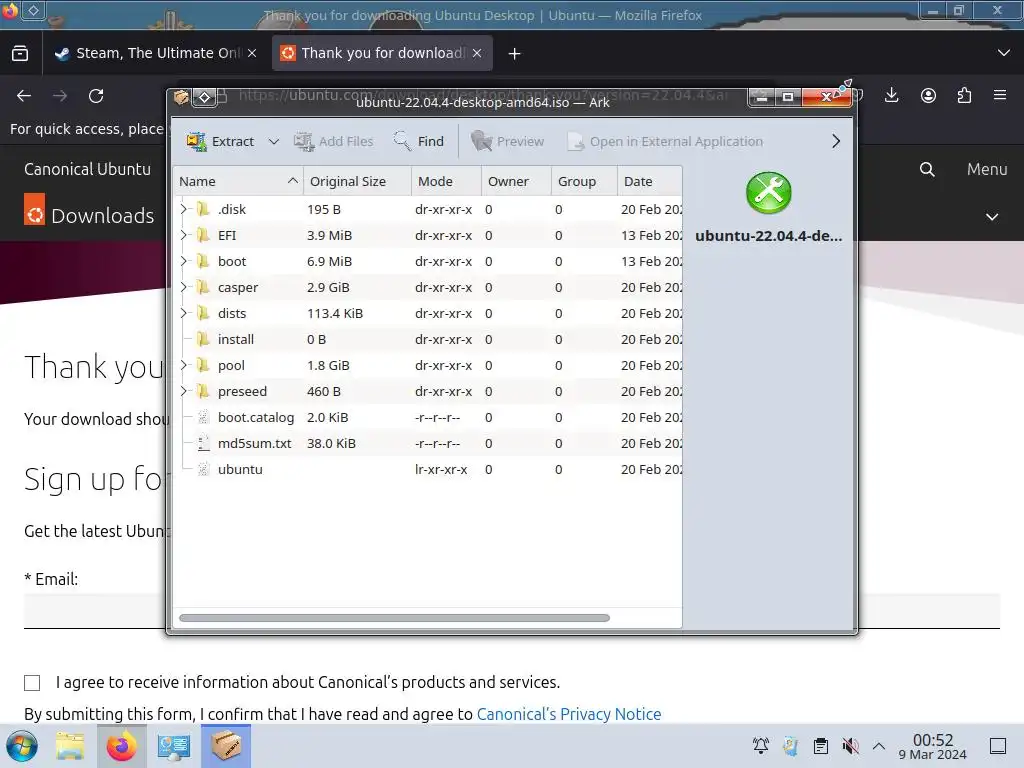Expand the casper folder tree node
This screenshot has width=1024, height=768.
tap(184, 287)
